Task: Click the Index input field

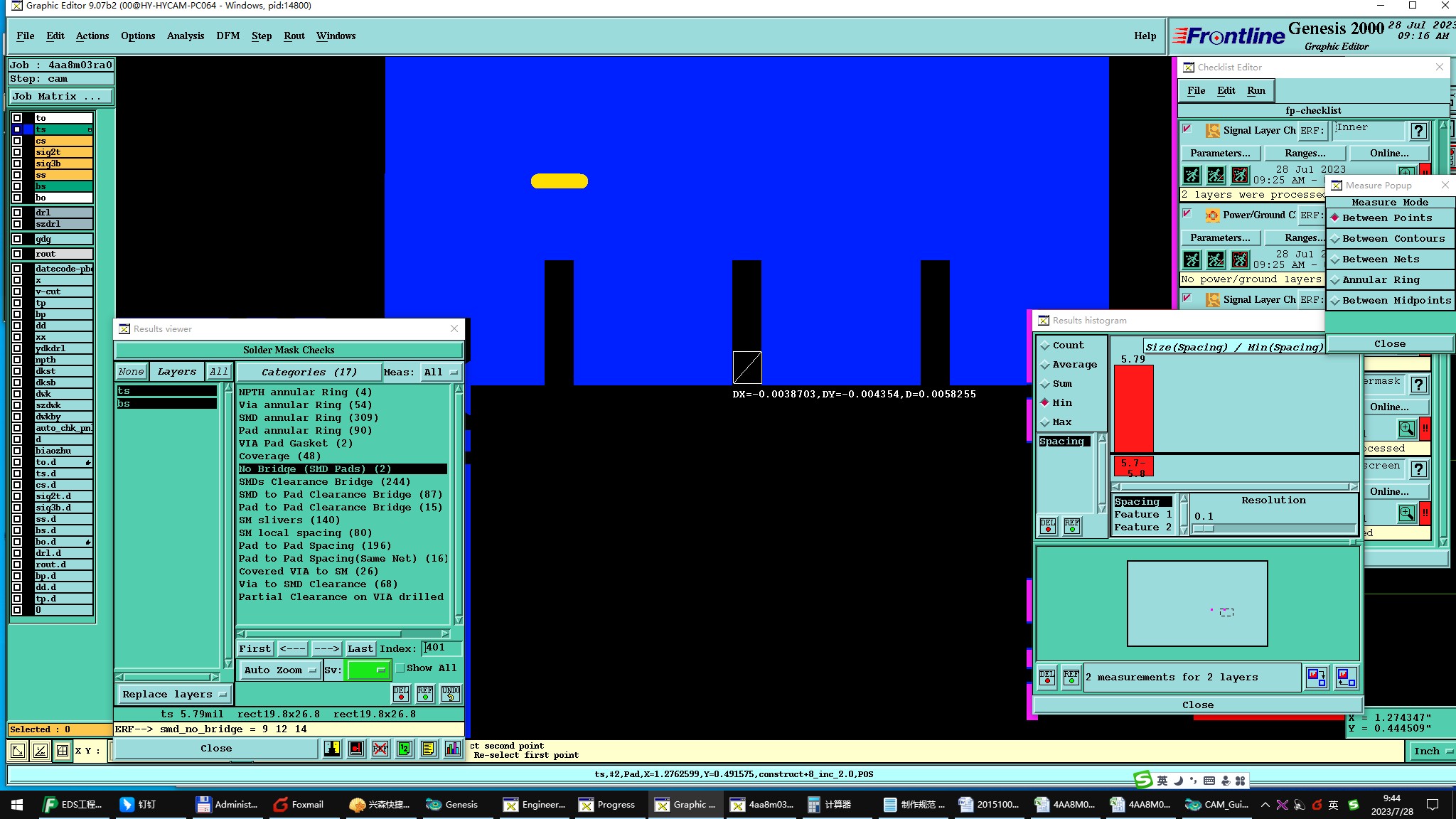Action: (442, 648)
